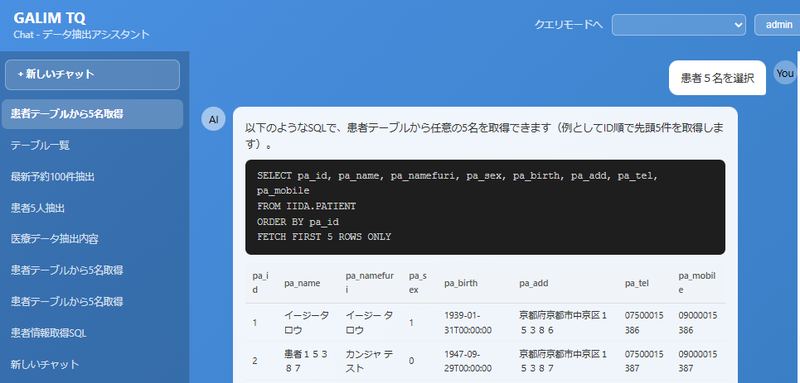Screen dimensions: 800x383
Task: Open the highlighted 患者テーブルから5名取得 chat
Action: [x=92, y=114]
